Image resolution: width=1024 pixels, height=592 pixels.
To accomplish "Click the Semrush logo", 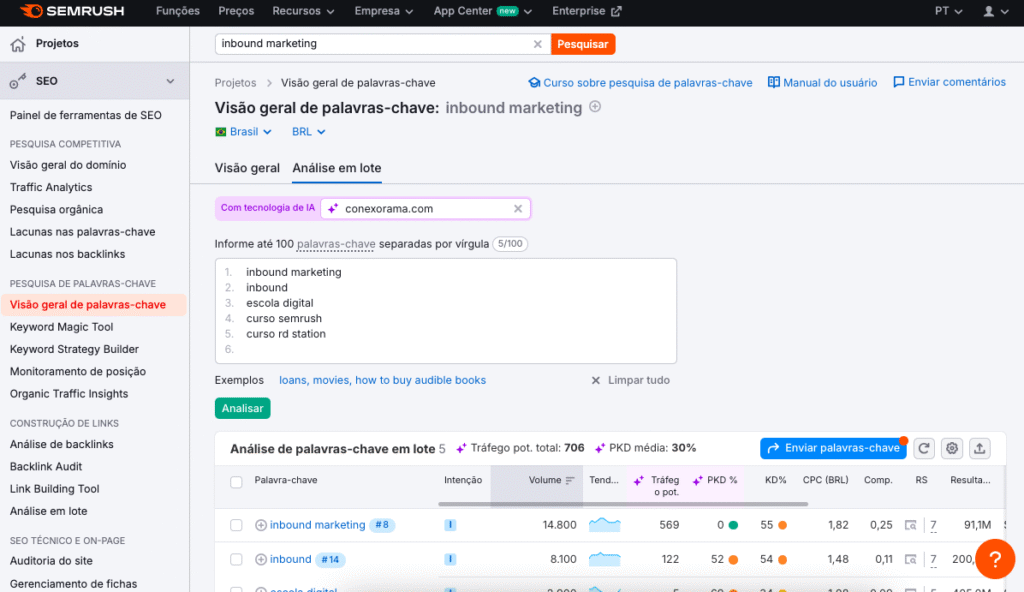I will coord(71,11).
